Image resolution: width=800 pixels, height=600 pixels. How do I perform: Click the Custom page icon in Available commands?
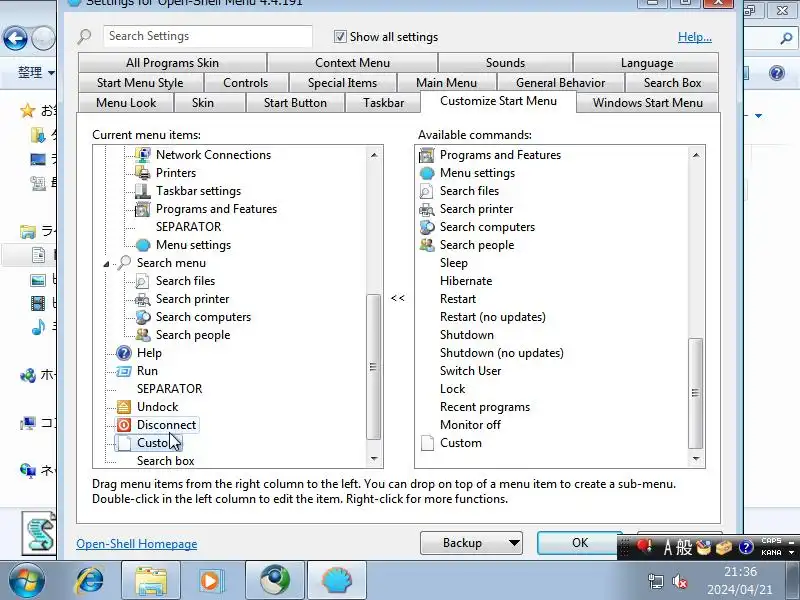coord(427,443)
